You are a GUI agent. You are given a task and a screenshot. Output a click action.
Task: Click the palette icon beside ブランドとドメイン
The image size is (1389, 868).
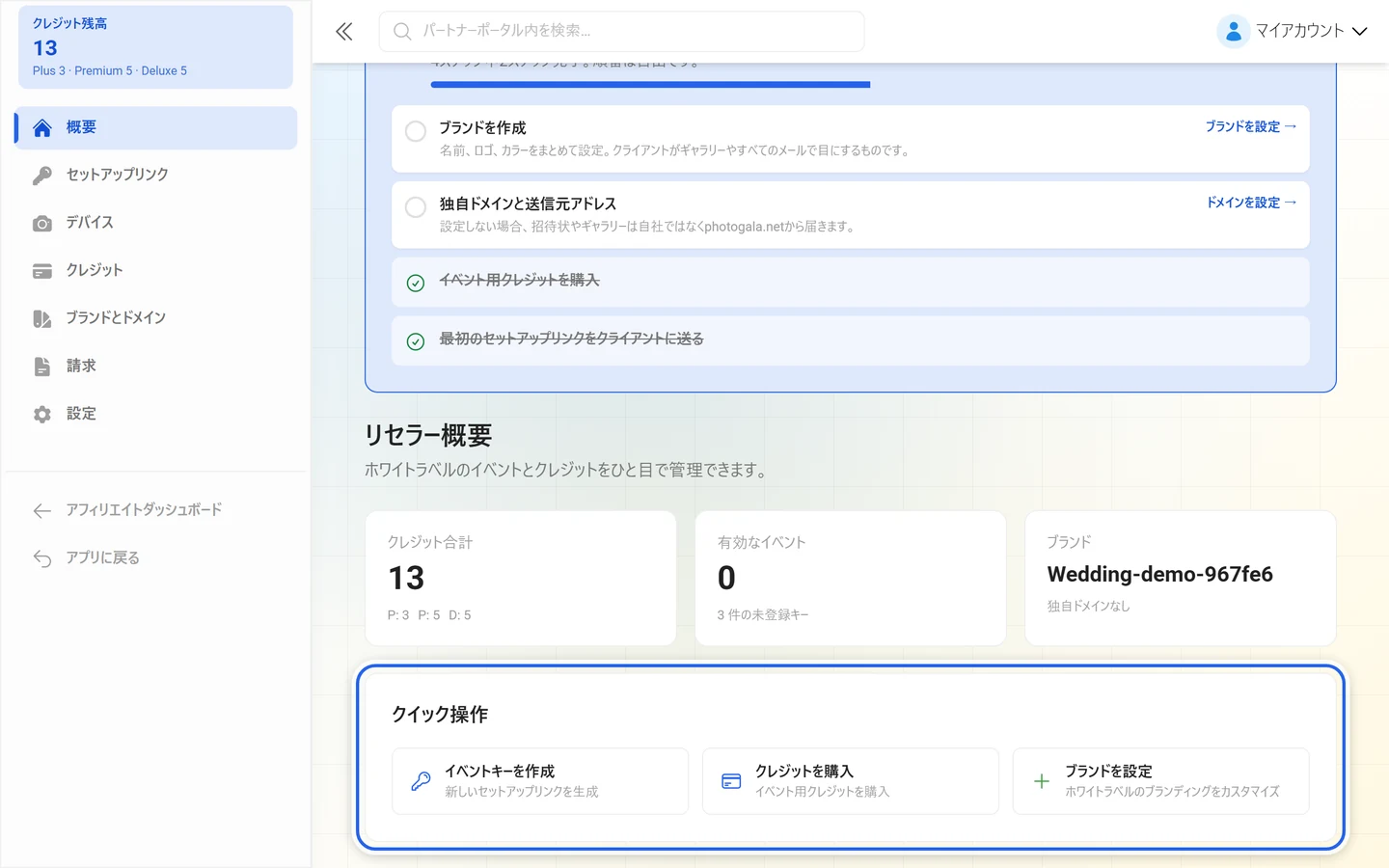(x=42, y=319)
